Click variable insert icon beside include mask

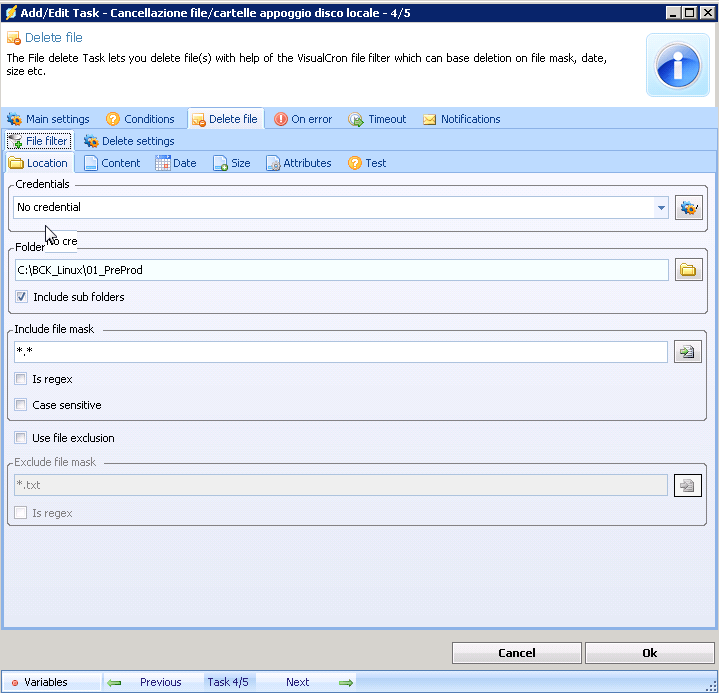coord(687,352)
